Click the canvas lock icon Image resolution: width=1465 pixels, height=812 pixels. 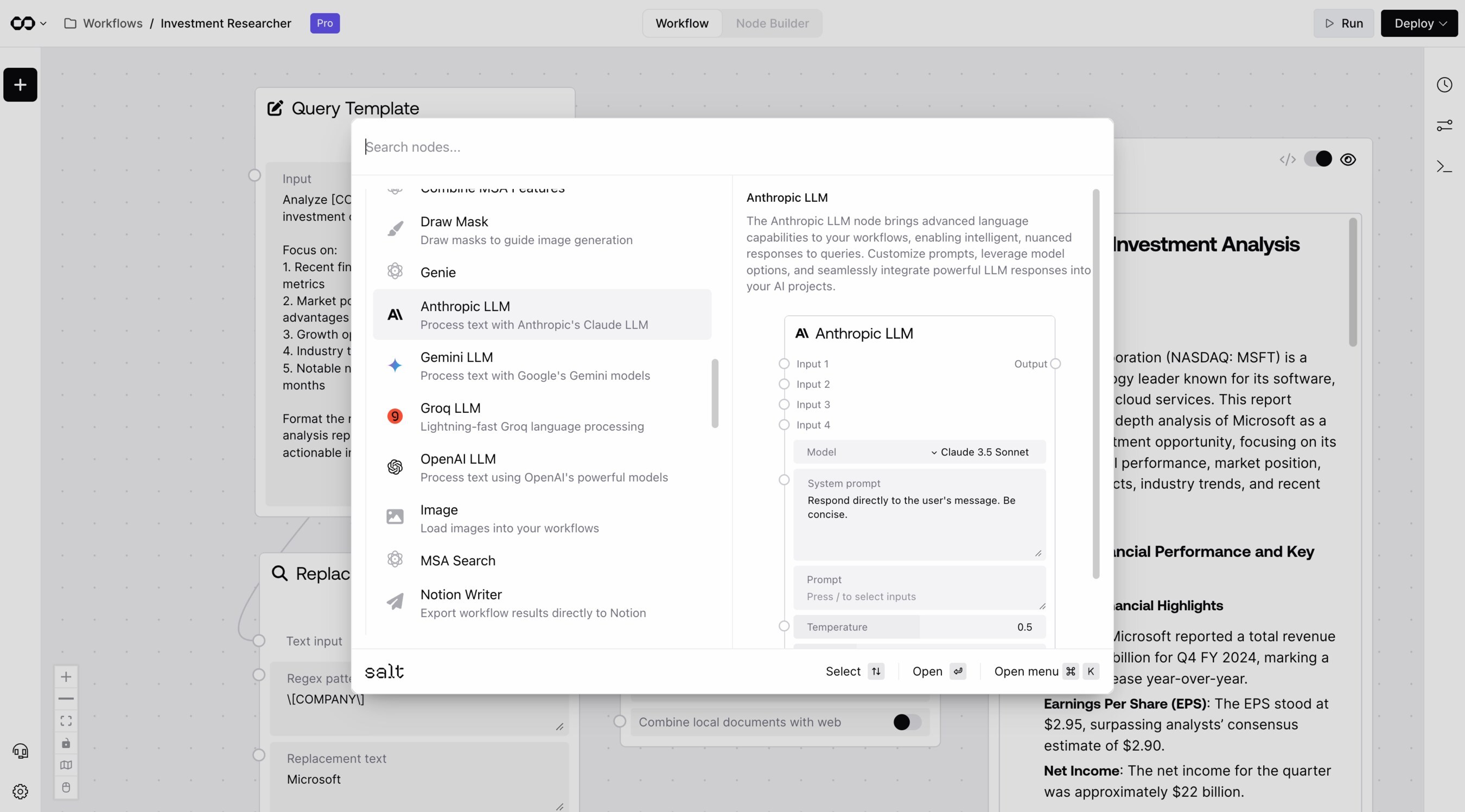pyautogui.click(x=66, y=743)
